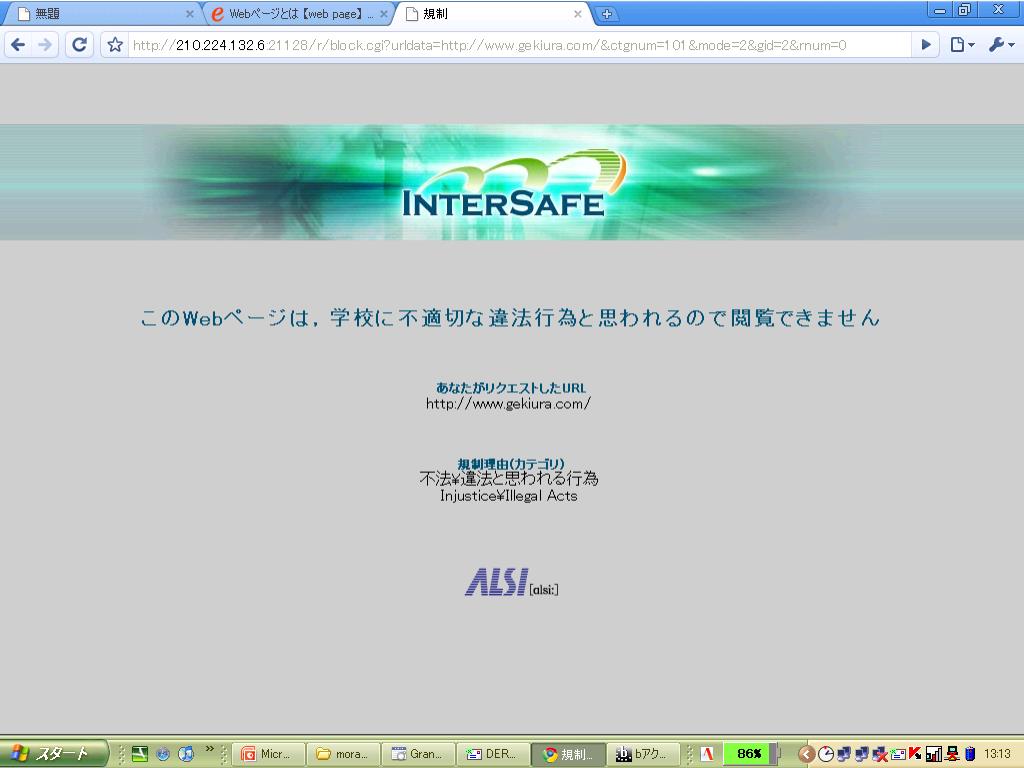Click the 規制... Chrome taskbar button
Image resolution: width=1024 pixels, height=768 pixels.
[568, 754]
